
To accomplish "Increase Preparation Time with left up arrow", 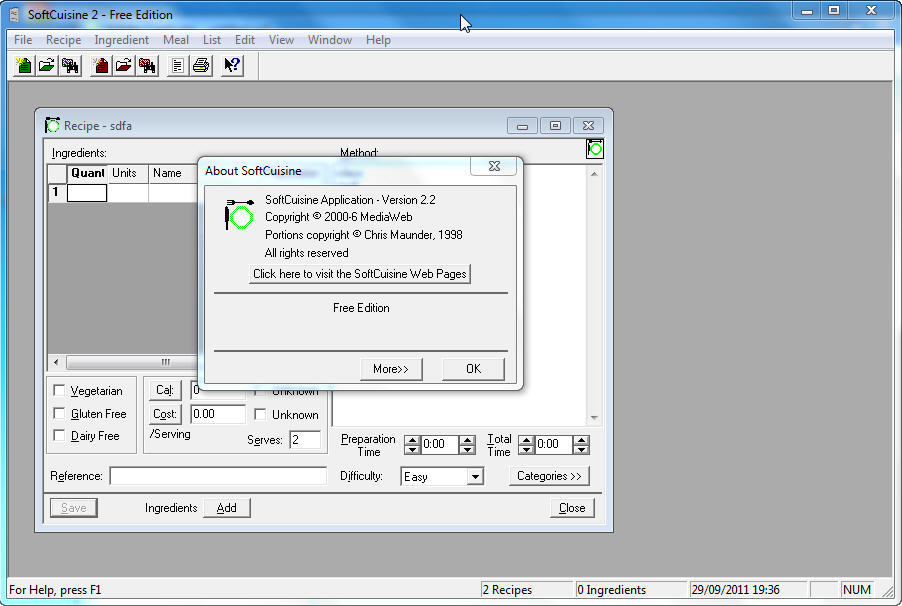I will (412, 440).
